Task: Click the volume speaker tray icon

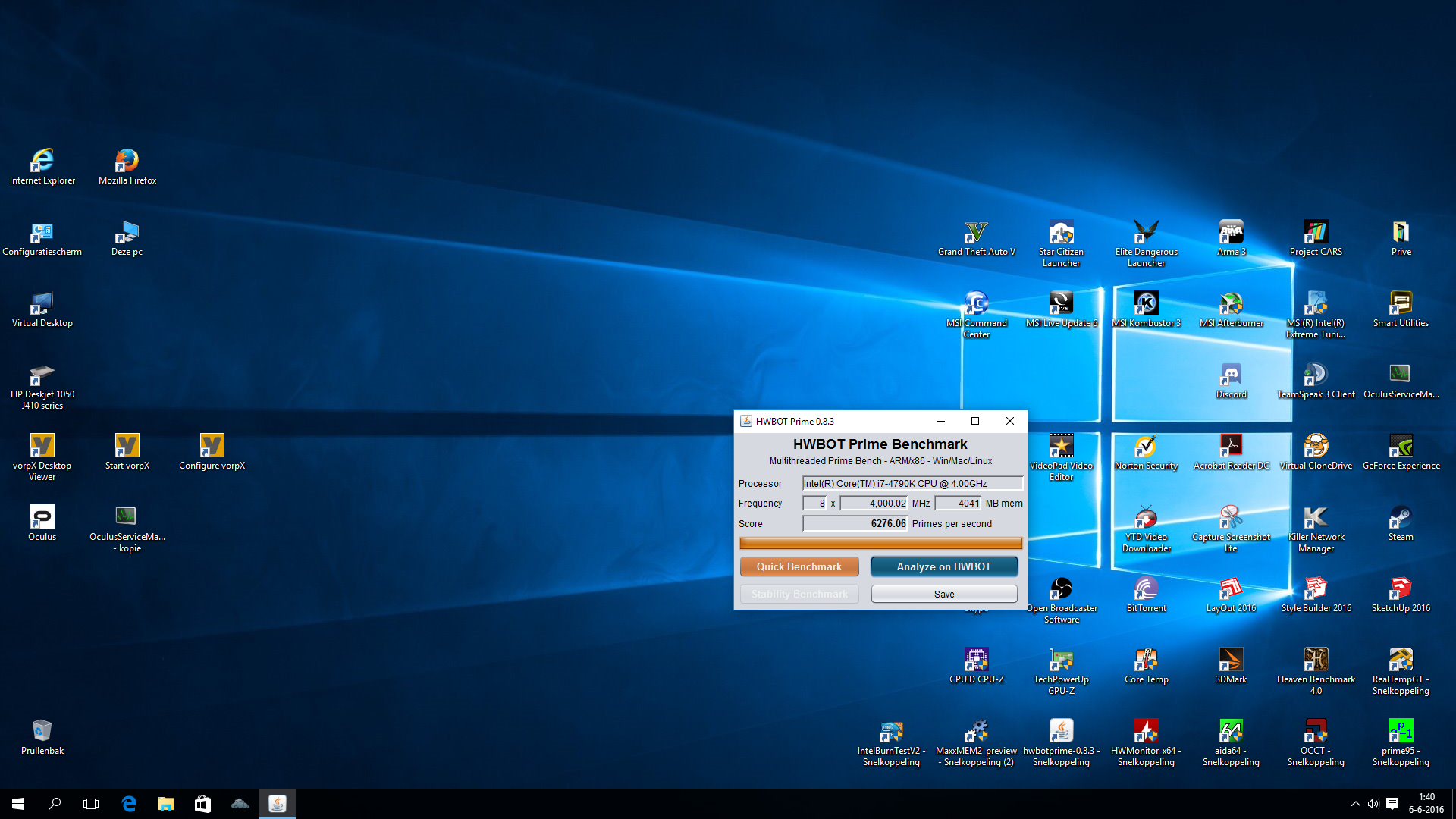Action: tap(1373, 804)
